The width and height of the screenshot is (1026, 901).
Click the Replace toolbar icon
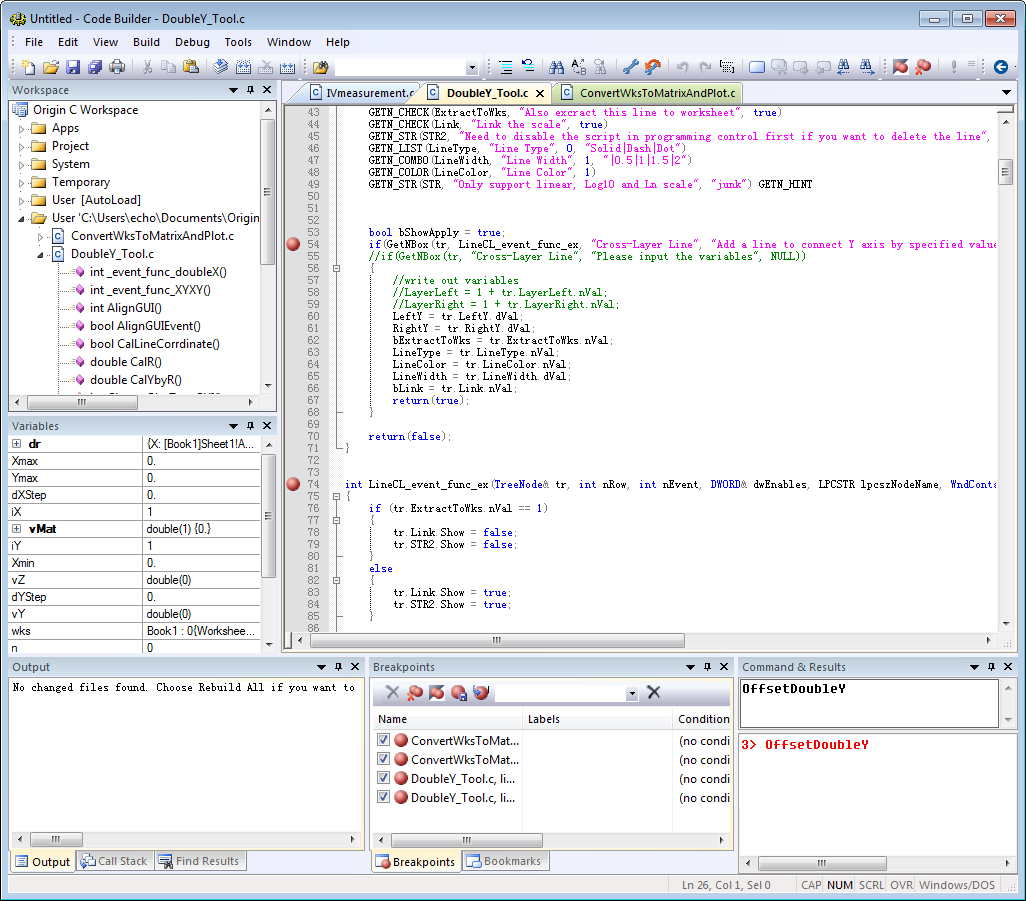[577, 67]
